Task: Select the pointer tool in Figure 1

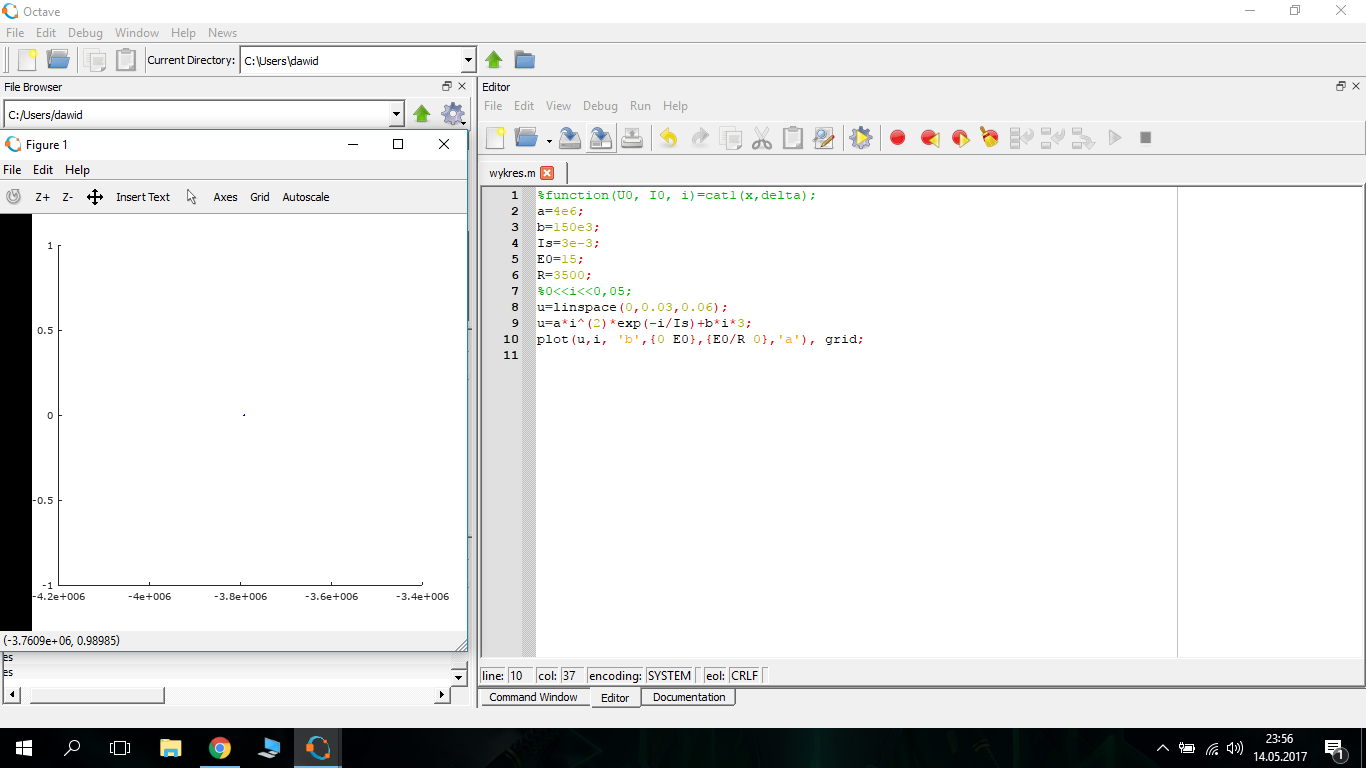Action: [192, 197]
